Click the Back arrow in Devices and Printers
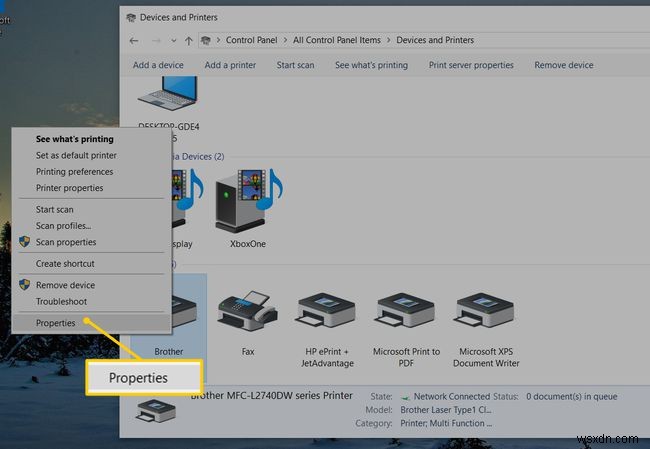650x449 pixels. tap(133, 41)
